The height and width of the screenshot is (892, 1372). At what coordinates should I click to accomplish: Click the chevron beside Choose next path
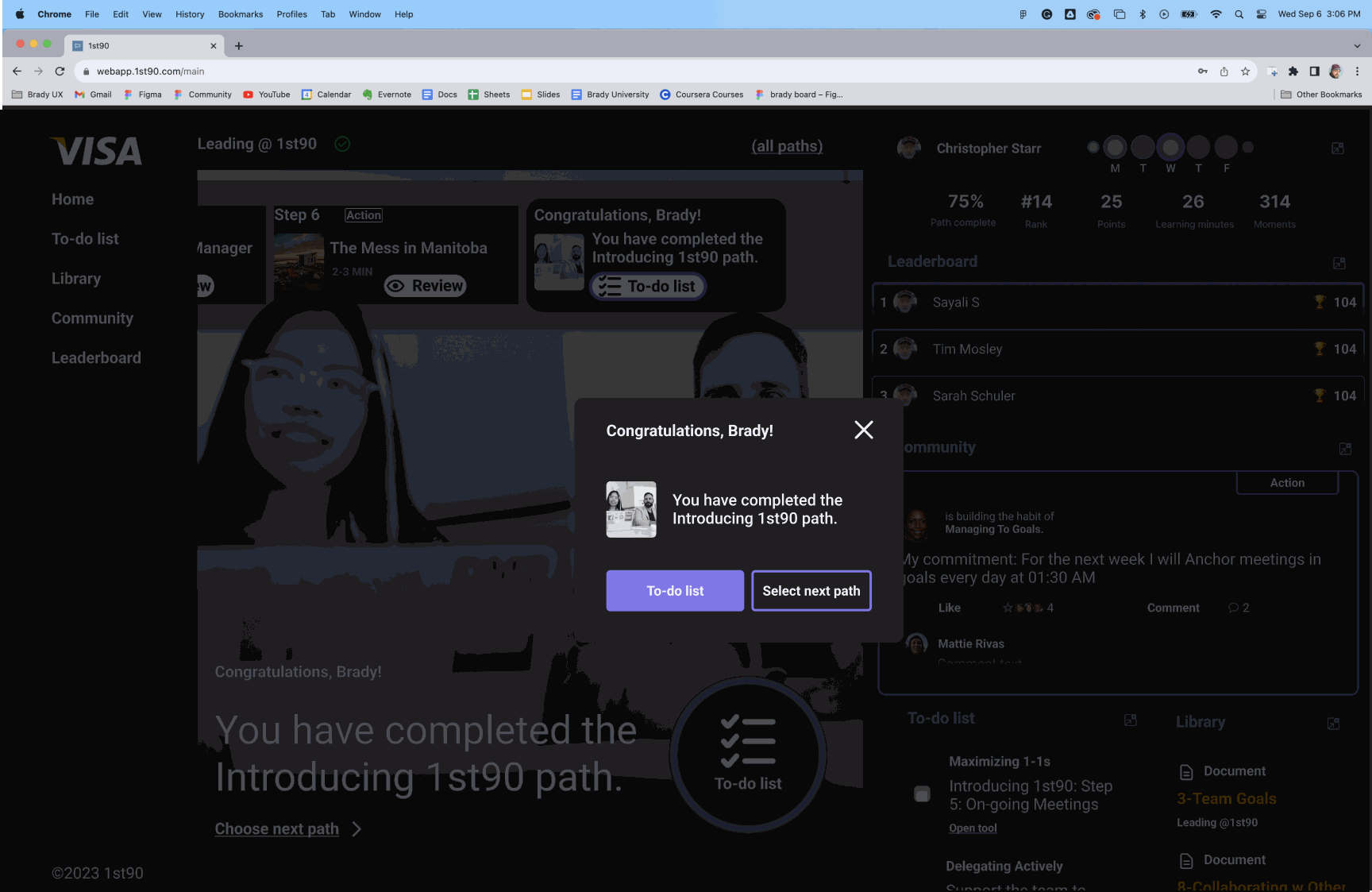point(357,829)
